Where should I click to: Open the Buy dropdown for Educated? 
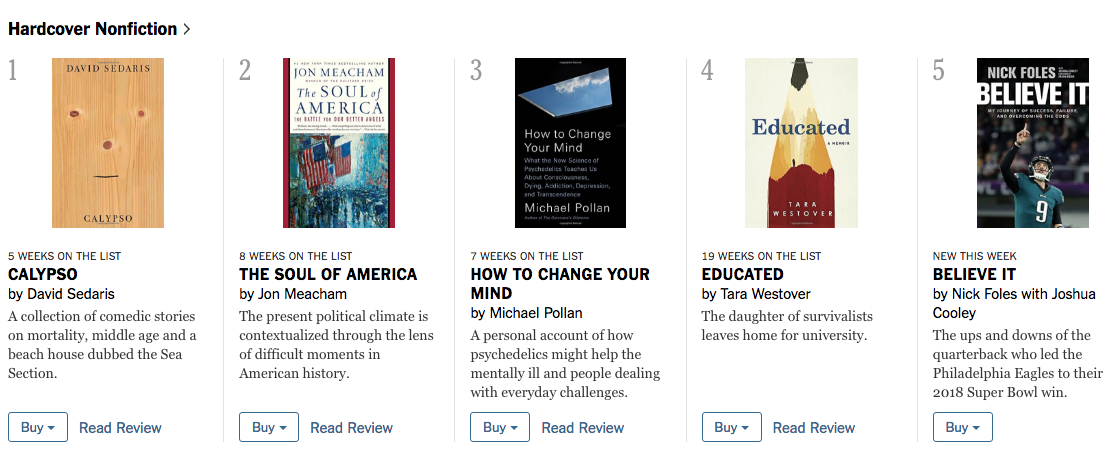tap(731, 427)
